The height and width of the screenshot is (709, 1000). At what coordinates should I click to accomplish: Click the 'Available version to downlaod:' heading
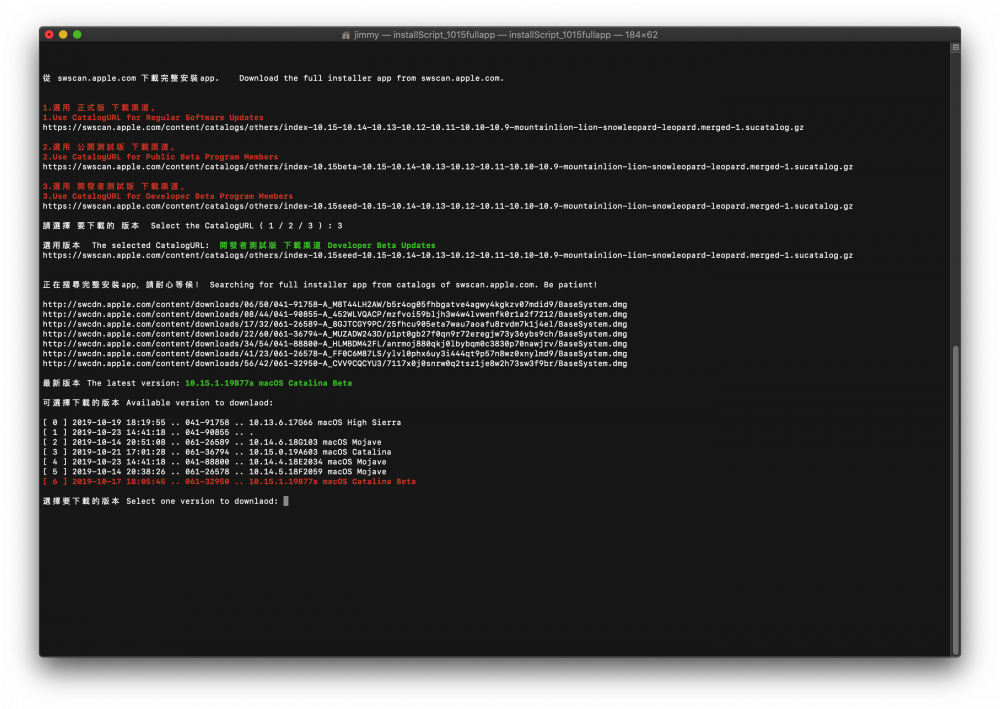click(x=200, y=403)
